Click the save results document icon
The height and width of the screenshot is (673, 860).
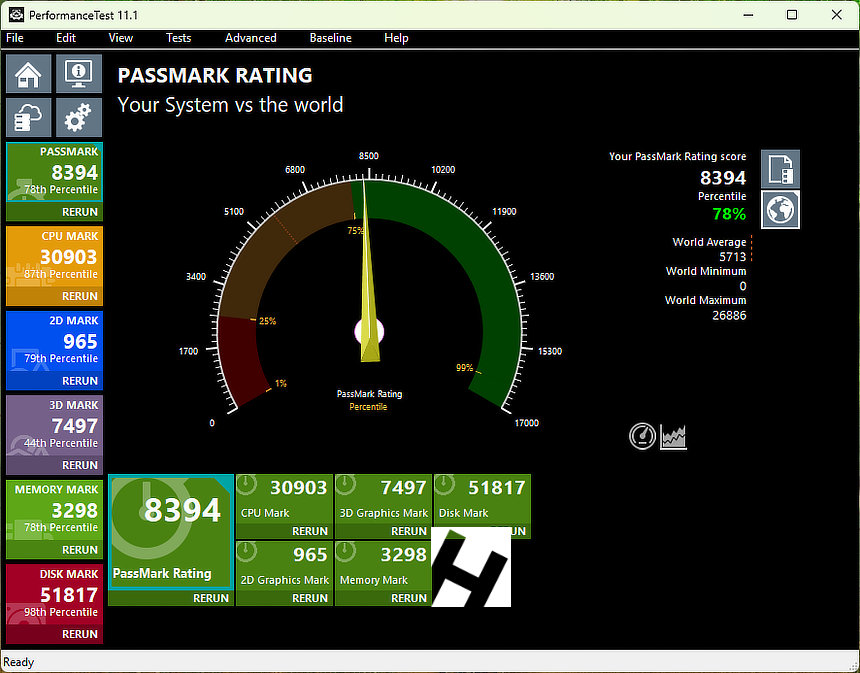[780, 169]
